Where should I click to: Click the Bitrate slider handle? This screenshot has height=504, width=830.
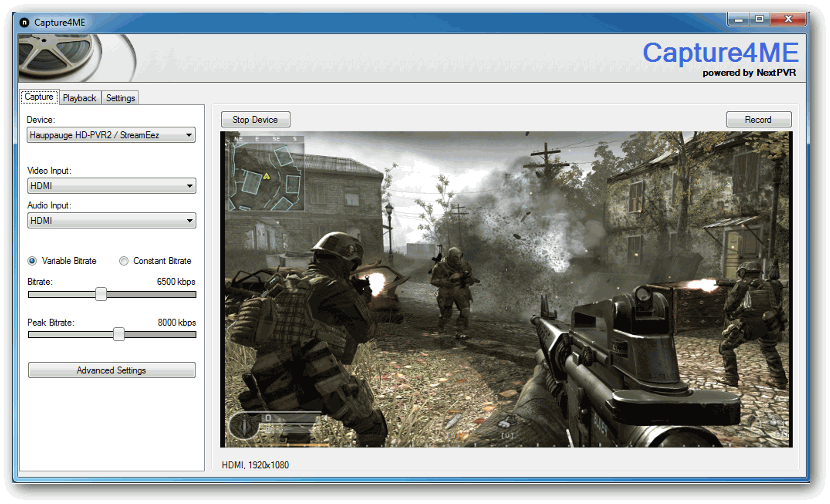[101, 294]
